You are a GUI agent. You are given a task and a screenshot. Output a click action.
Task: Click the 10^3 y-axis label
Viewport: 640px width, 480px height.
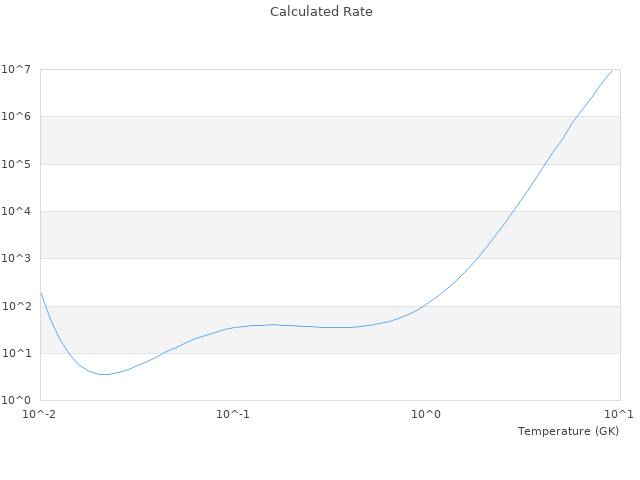(x=19, y=259)
